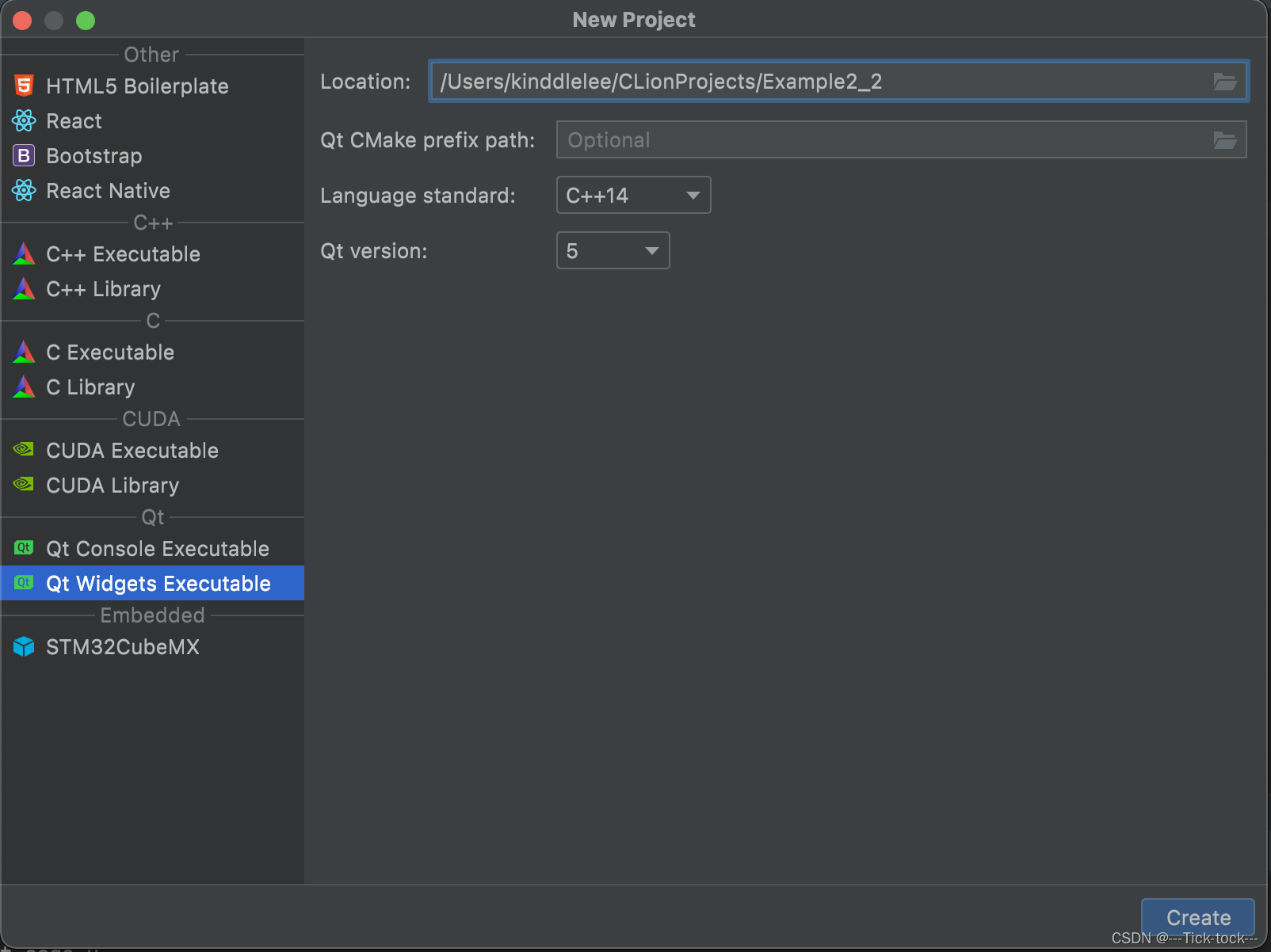Viewport: 1271px width, 952px height.
Task: Click the C++ Library CMake icon
Action: [x=24, y=288]
